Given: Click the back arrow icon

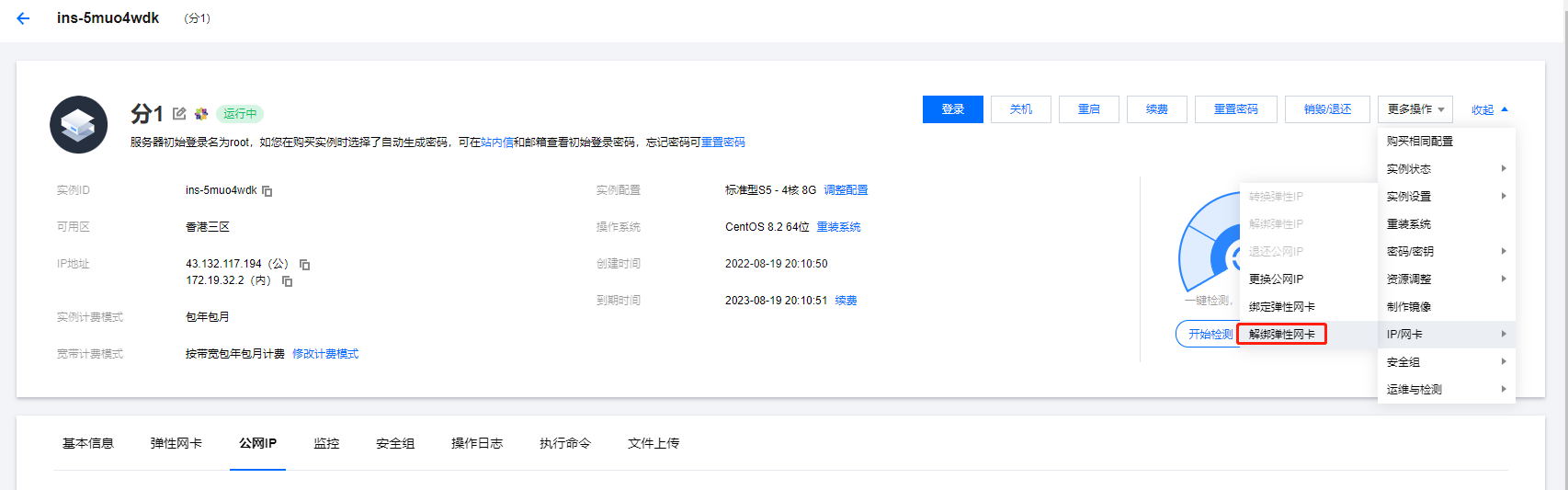Looking at the screenshot, I should click(x=23, y=18).
